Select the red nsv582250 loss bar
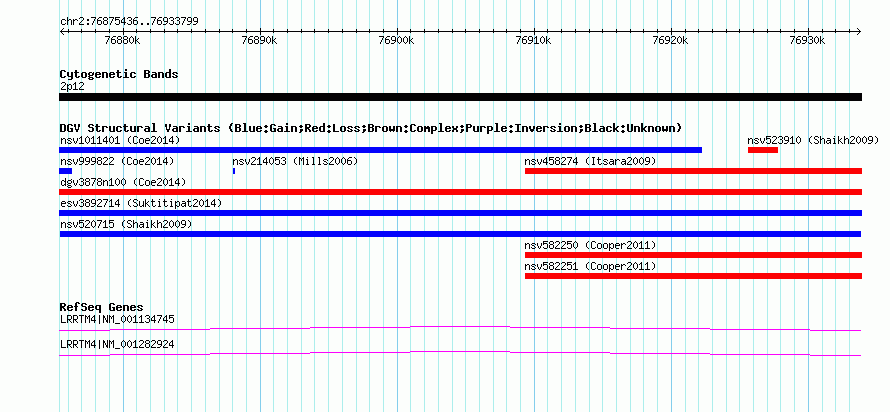This screenshot has height=412, width=890. (x=694, y=255)
